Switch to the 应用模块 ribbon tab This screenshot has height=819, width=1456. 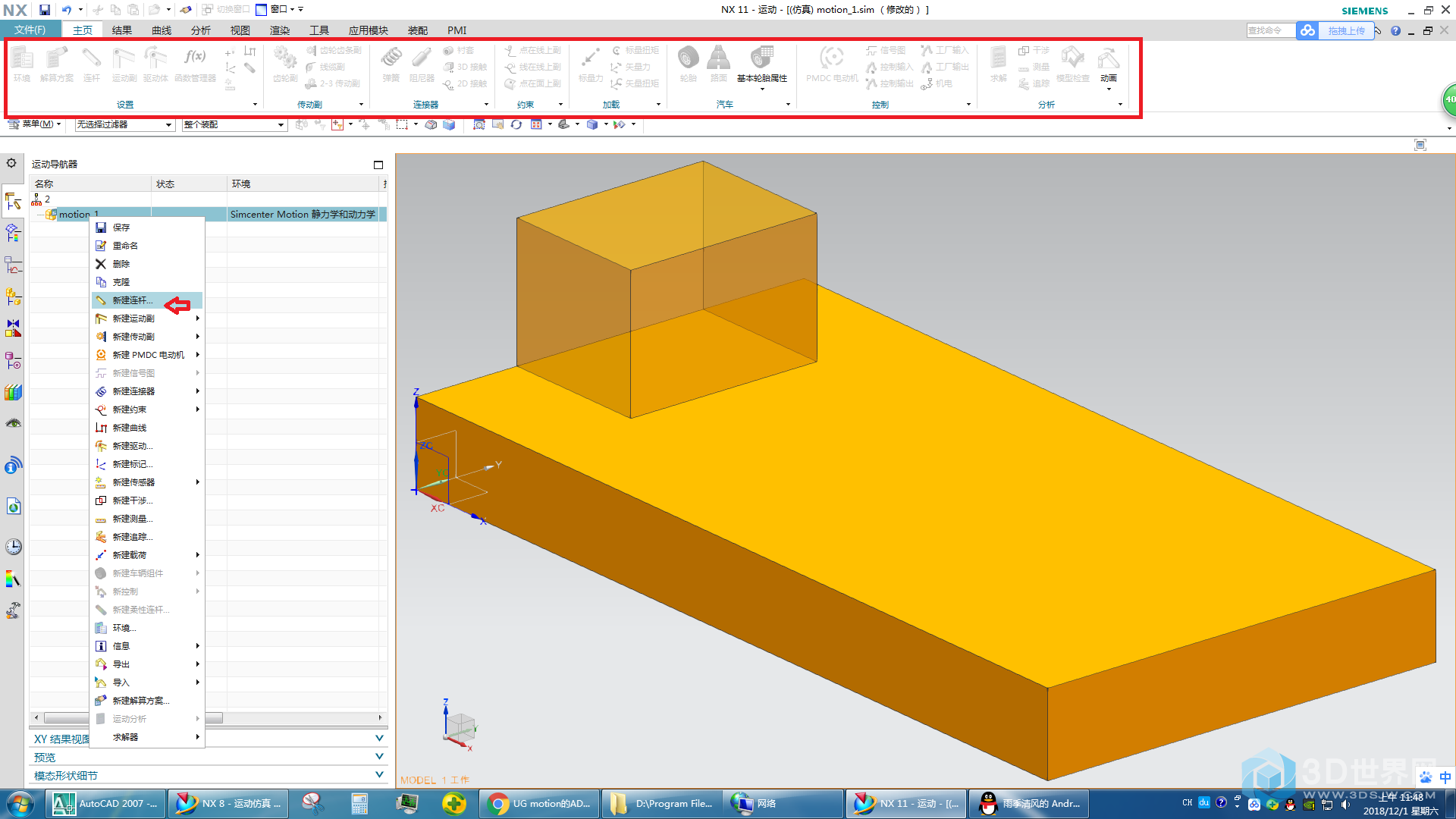[368, 30]
